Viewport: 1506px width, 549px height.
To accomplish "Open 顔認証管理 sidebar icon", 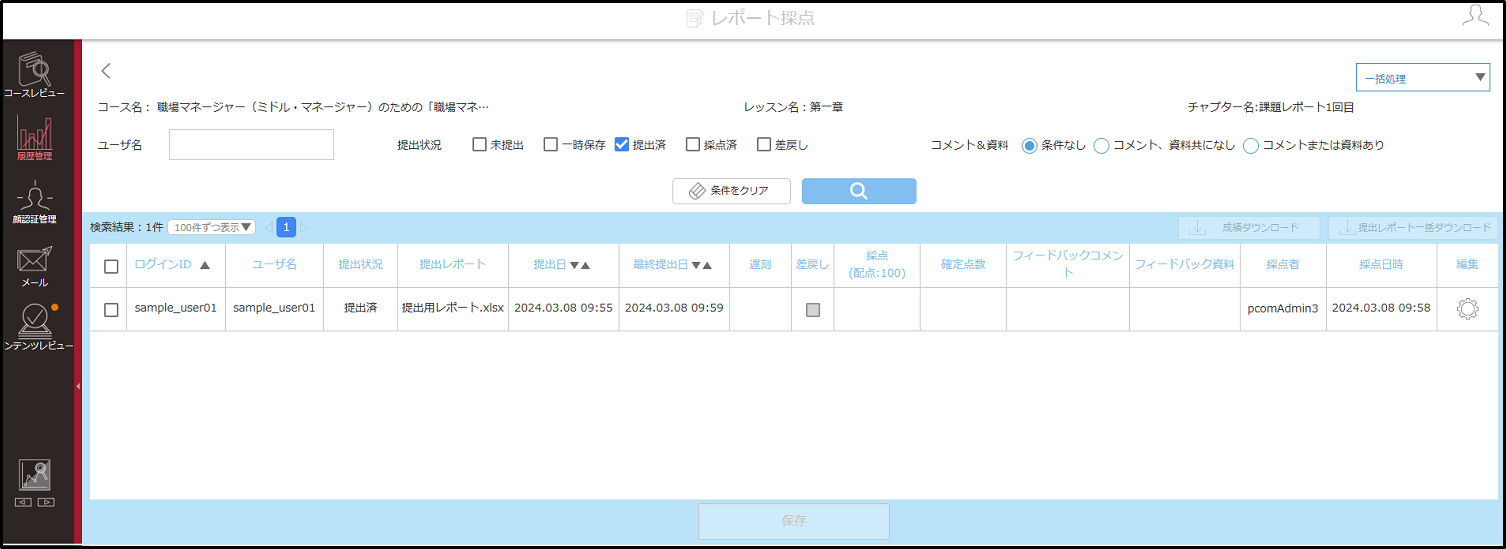I will tap(34, 203).
